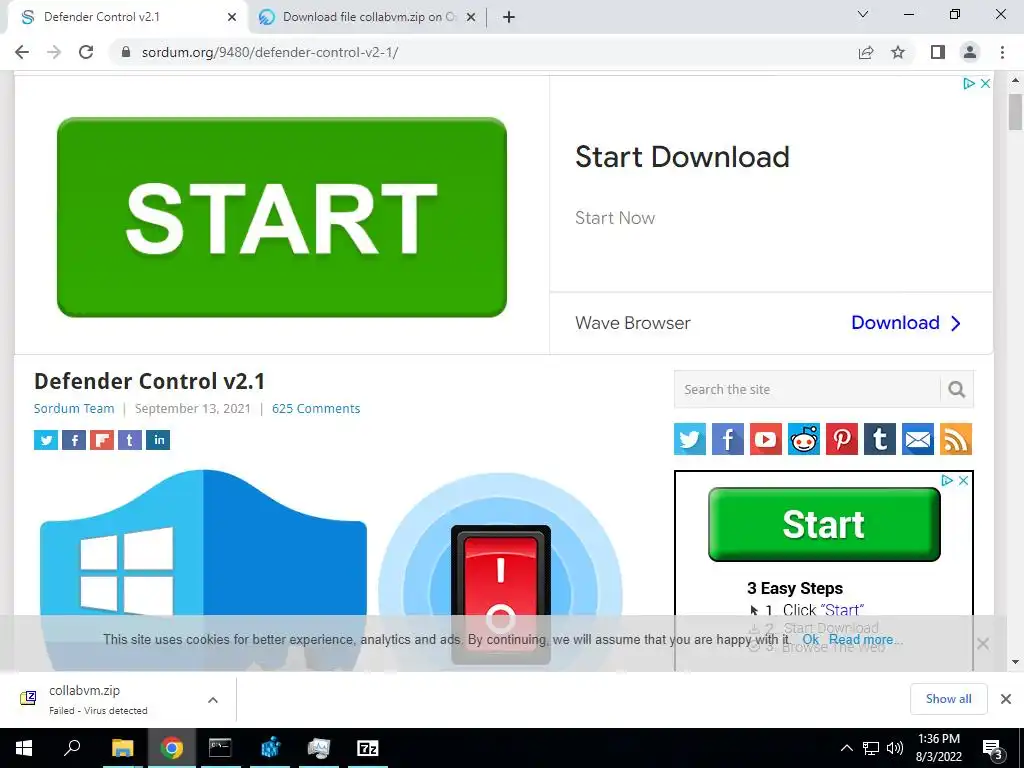
Task: Open Windows taskbar search
Action: (x=72, y=748)
